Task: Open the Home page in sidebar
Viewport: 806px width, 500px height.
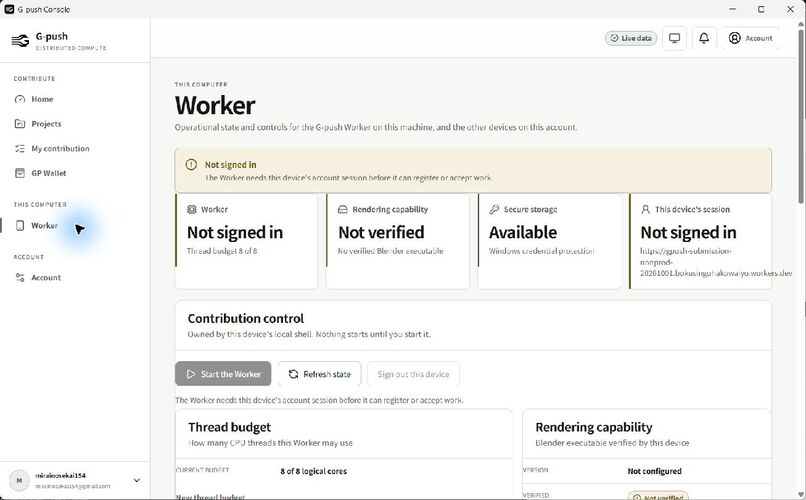Action: click(x=42, y=99)
